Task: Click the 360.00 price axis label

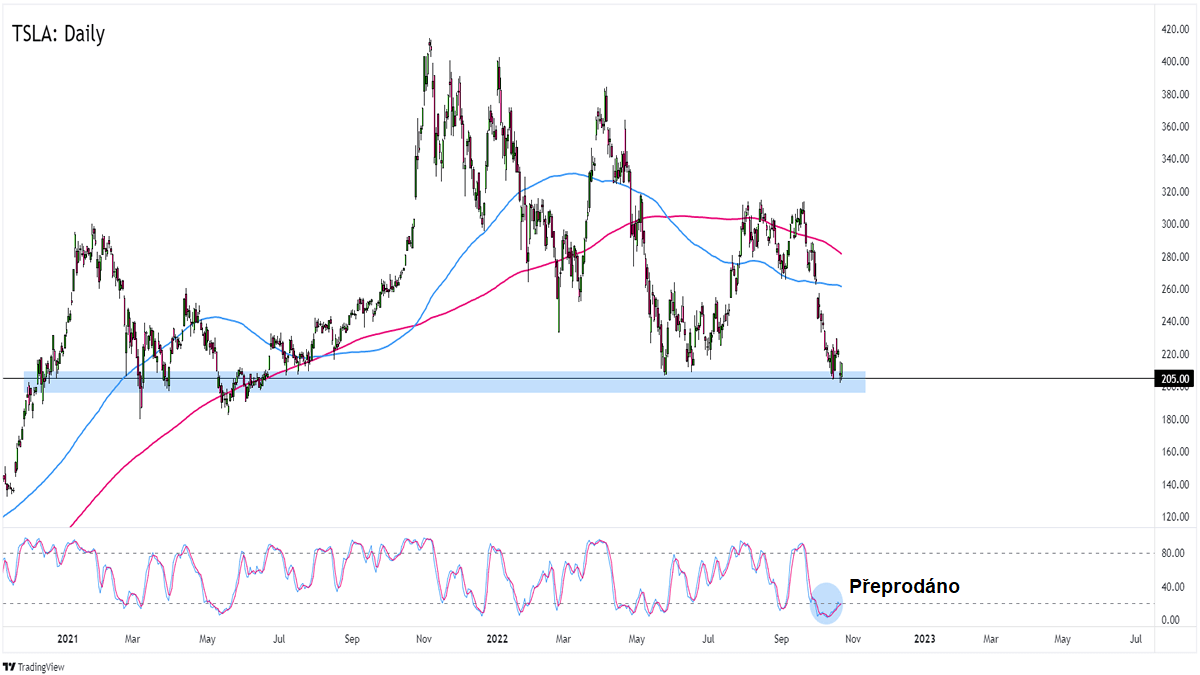Action: coord(1173,127)
